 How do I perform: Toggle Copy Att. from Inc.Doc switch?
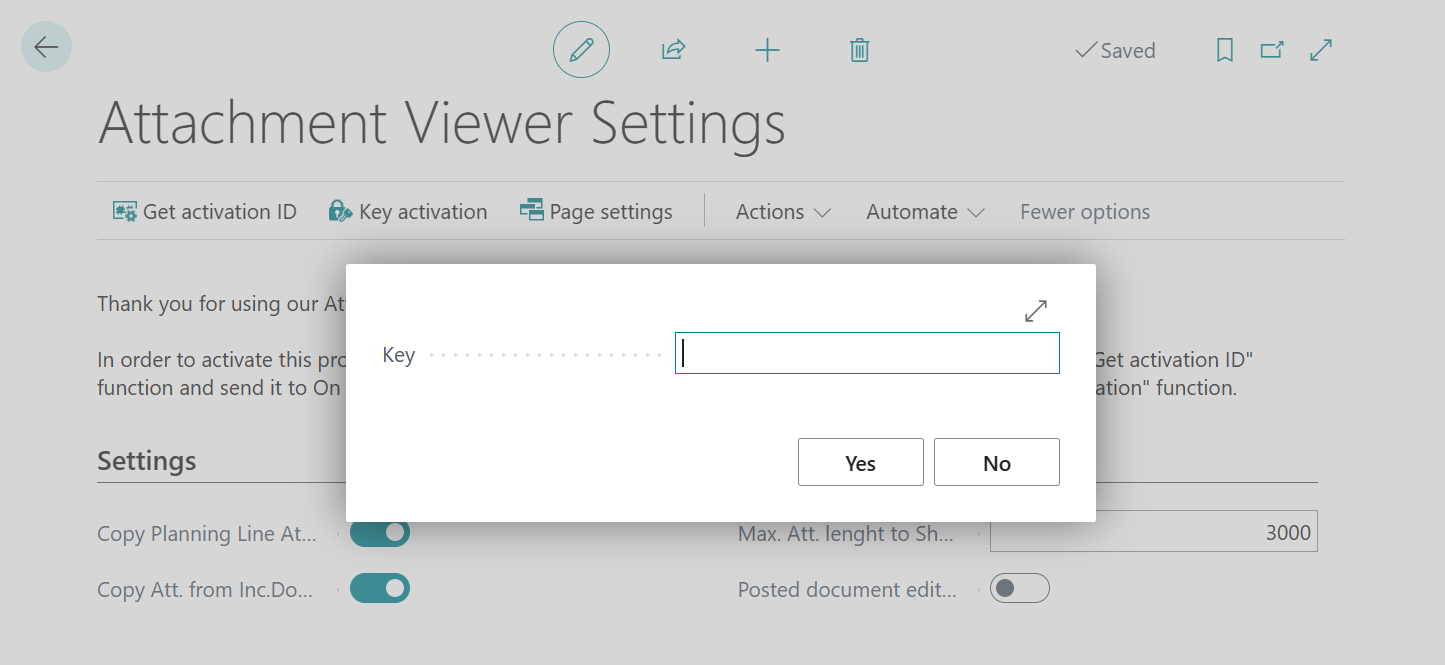380,589
